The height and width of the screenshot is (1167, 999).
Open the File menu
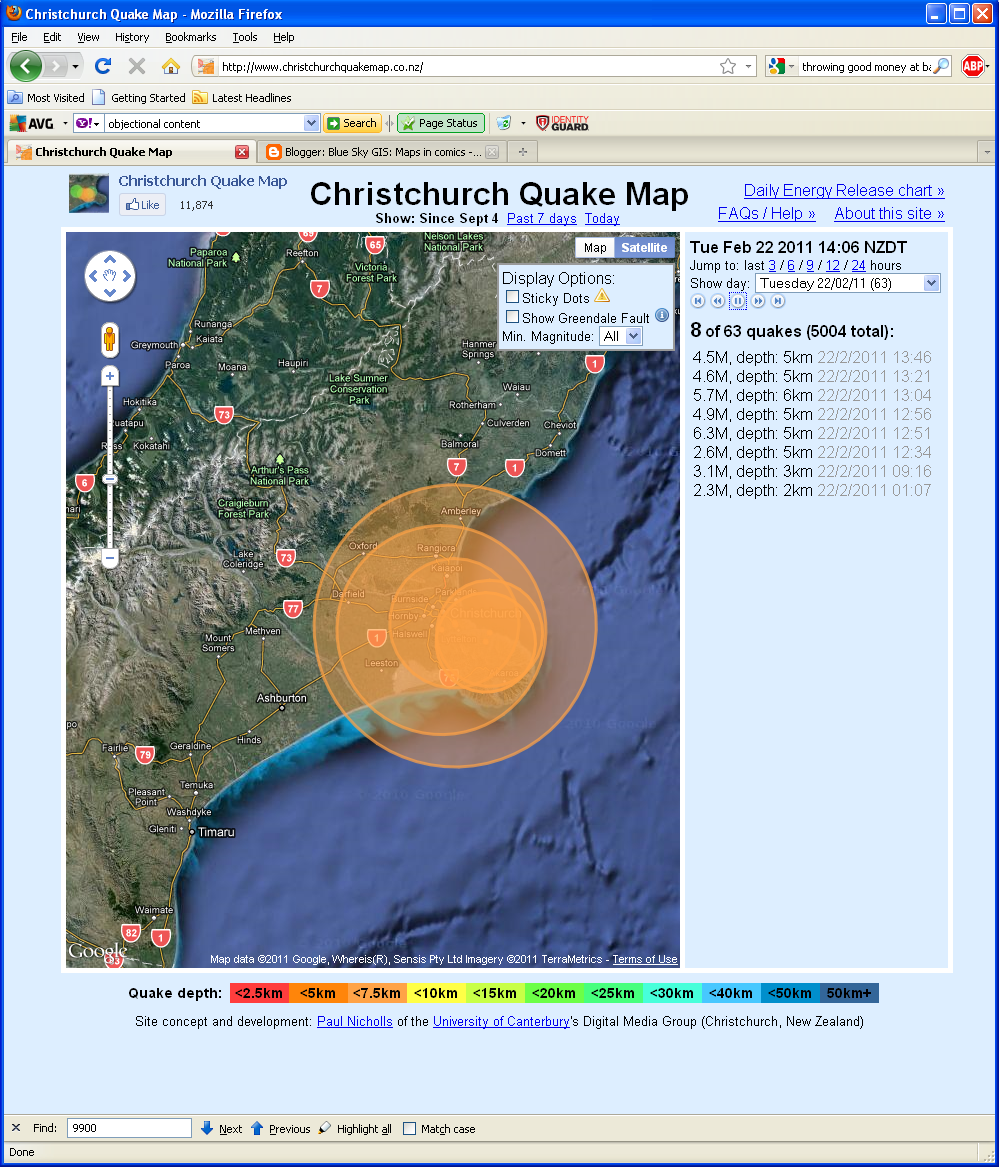(x=19, y=37)
